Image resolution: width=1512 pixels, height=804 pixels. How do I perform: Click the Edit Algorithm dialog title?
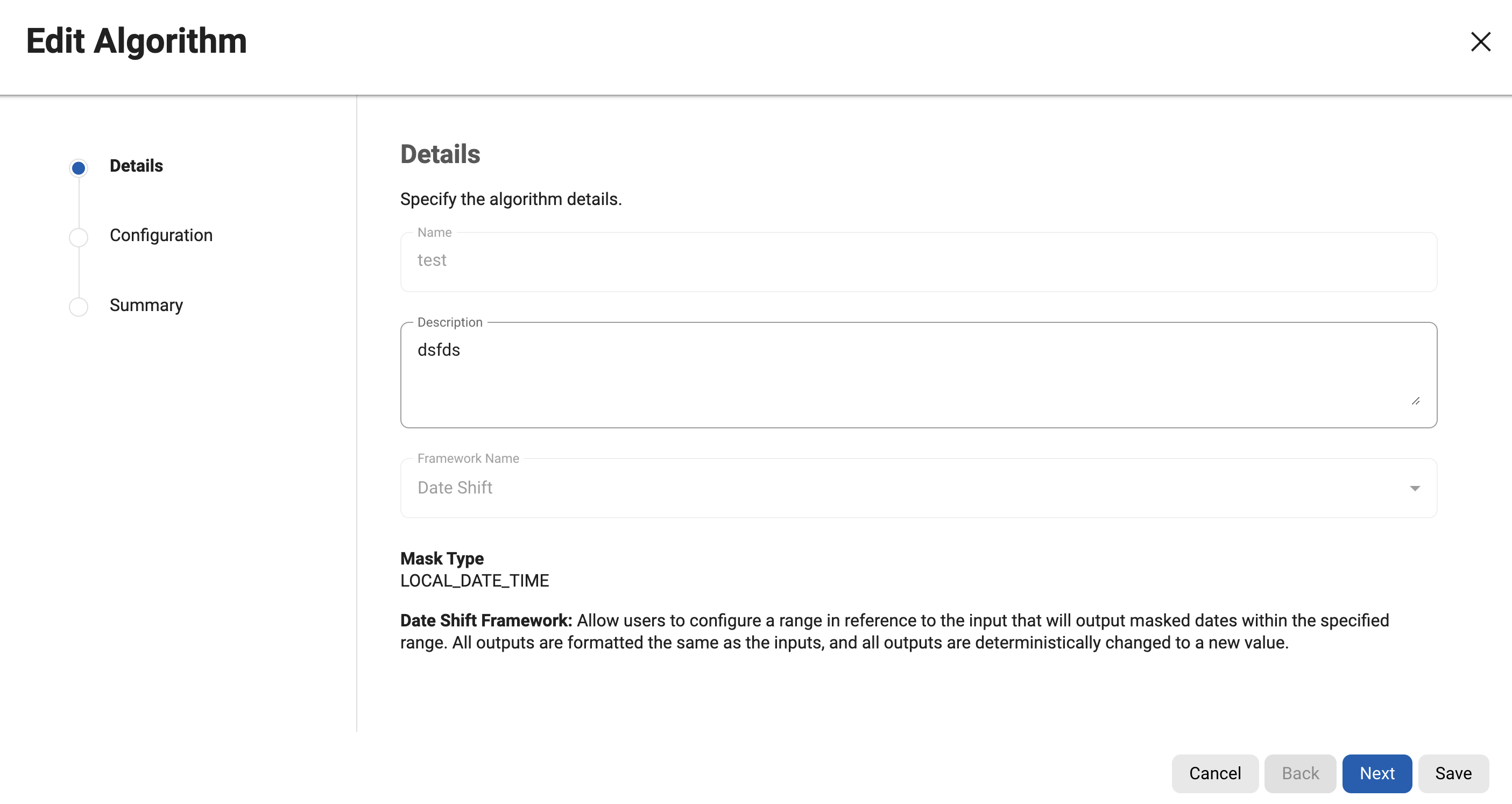pos(136,41)
